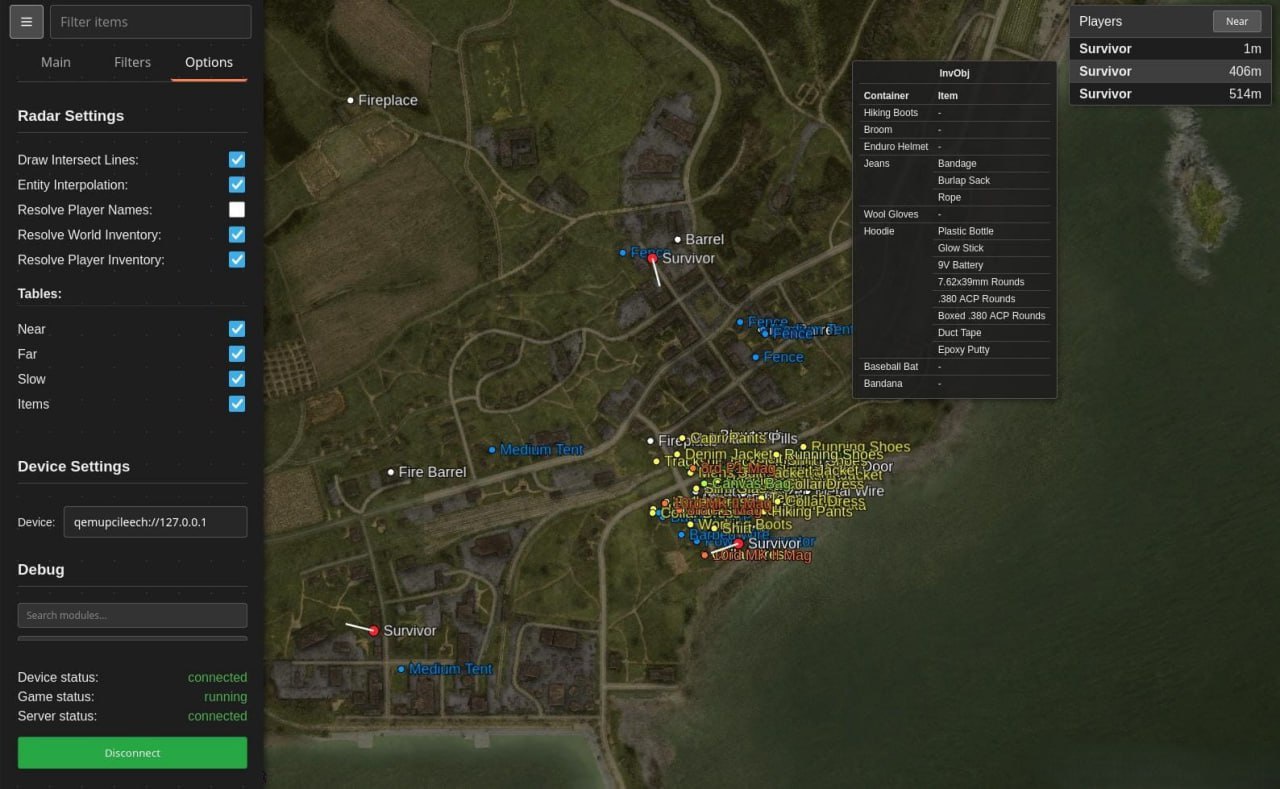Click the Denim Jacket item marker
Screen dimensions: 1280x789
[x=679, y=453]
